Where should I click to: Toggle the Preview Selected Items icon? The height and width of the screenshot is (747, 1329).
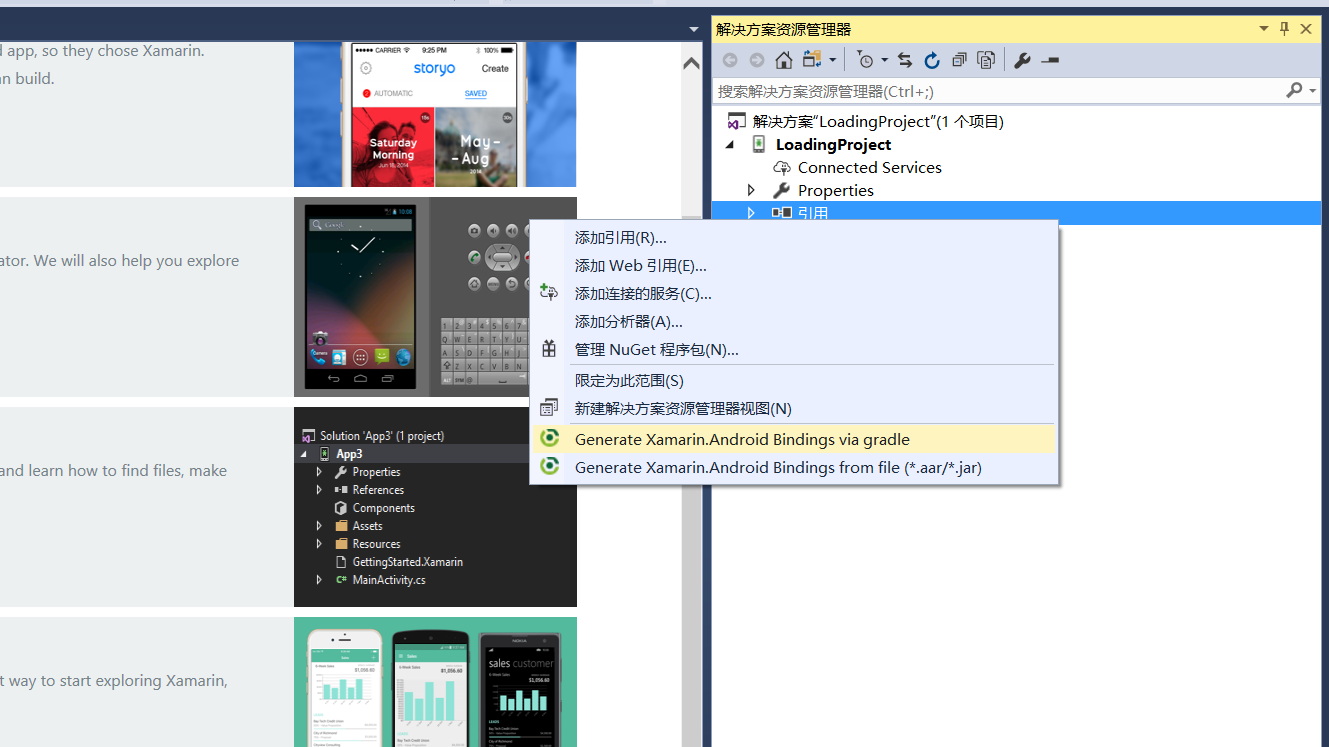pos(1049,60)
